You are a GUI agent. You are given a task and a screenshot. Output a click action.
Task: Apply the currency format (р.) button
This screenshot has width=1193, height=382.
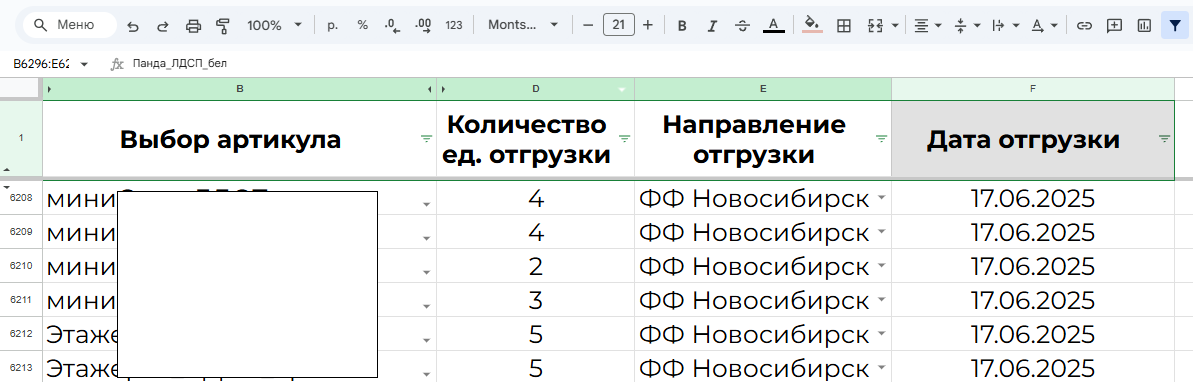point(332,25)
